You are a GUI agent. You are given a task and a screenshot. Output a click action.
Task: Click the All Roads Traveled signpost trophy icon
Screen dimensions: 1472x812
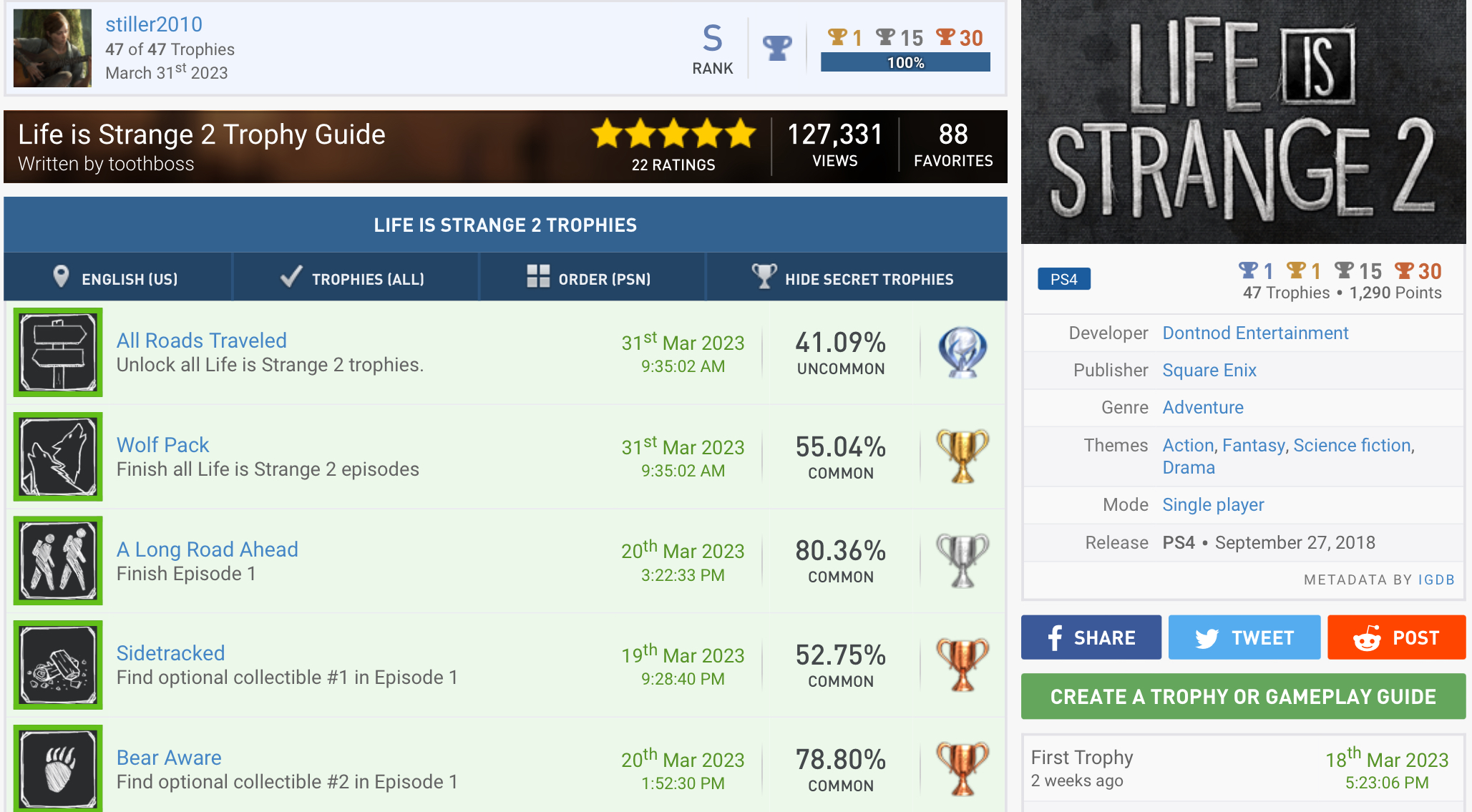point(58,352)
